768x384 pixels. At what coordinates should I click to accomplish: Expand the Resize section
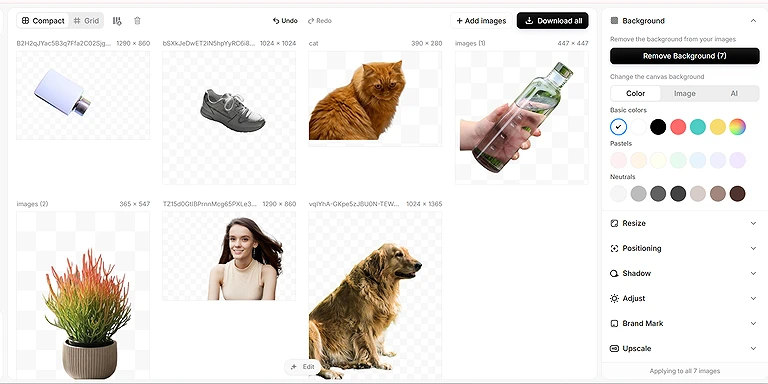coord(685,223)
